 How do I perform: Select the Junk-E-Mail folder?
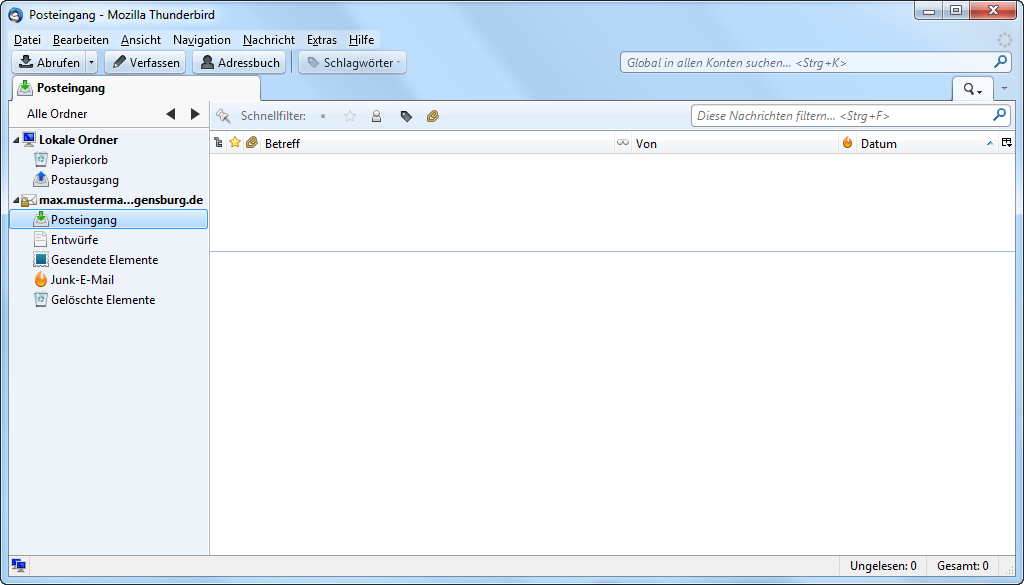(82, 280)
